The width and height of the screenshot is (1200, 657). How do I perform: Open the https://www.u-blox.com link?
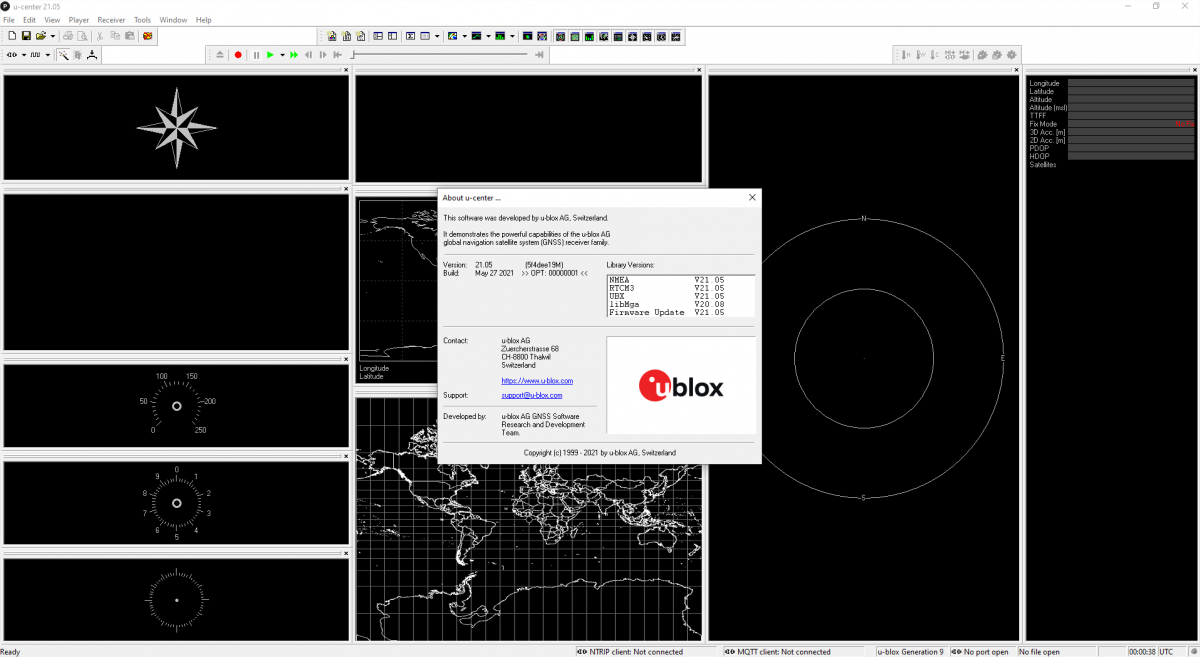tap(537, 381)
